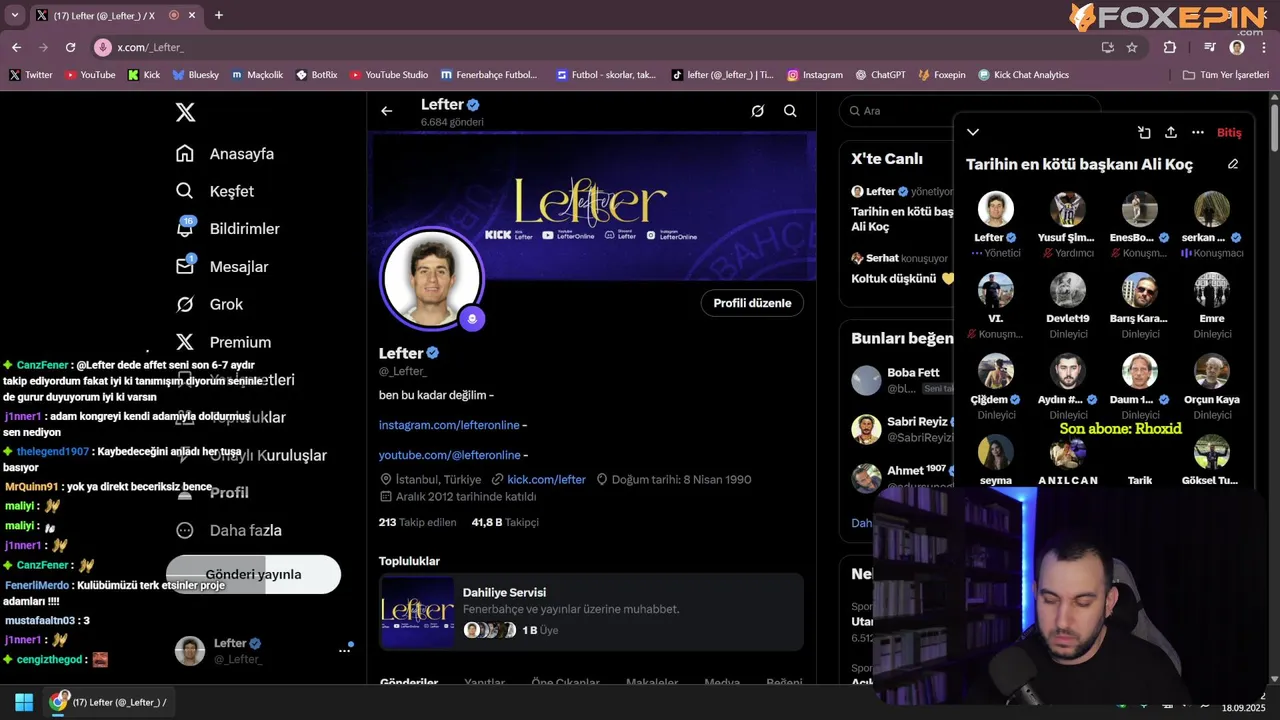
Task: Click Yusuf Şim... co-host avatar
Action: click(1068, 209)
